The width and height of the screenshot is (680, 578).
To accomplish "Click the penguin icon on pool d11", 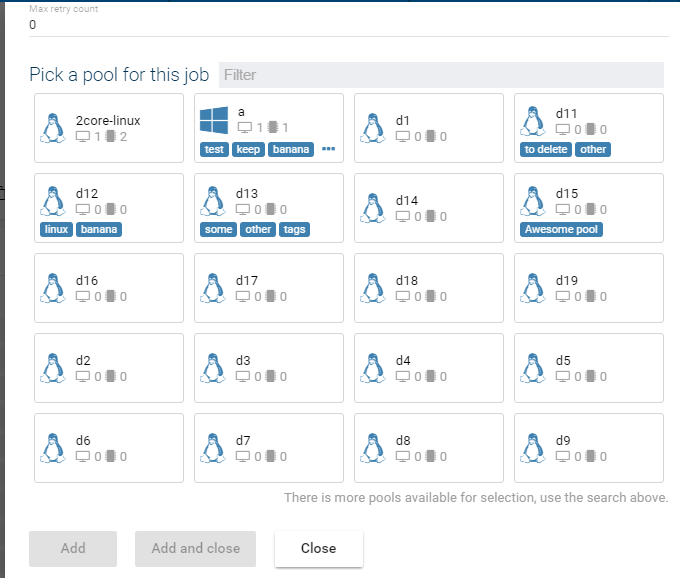I will 532,121.
